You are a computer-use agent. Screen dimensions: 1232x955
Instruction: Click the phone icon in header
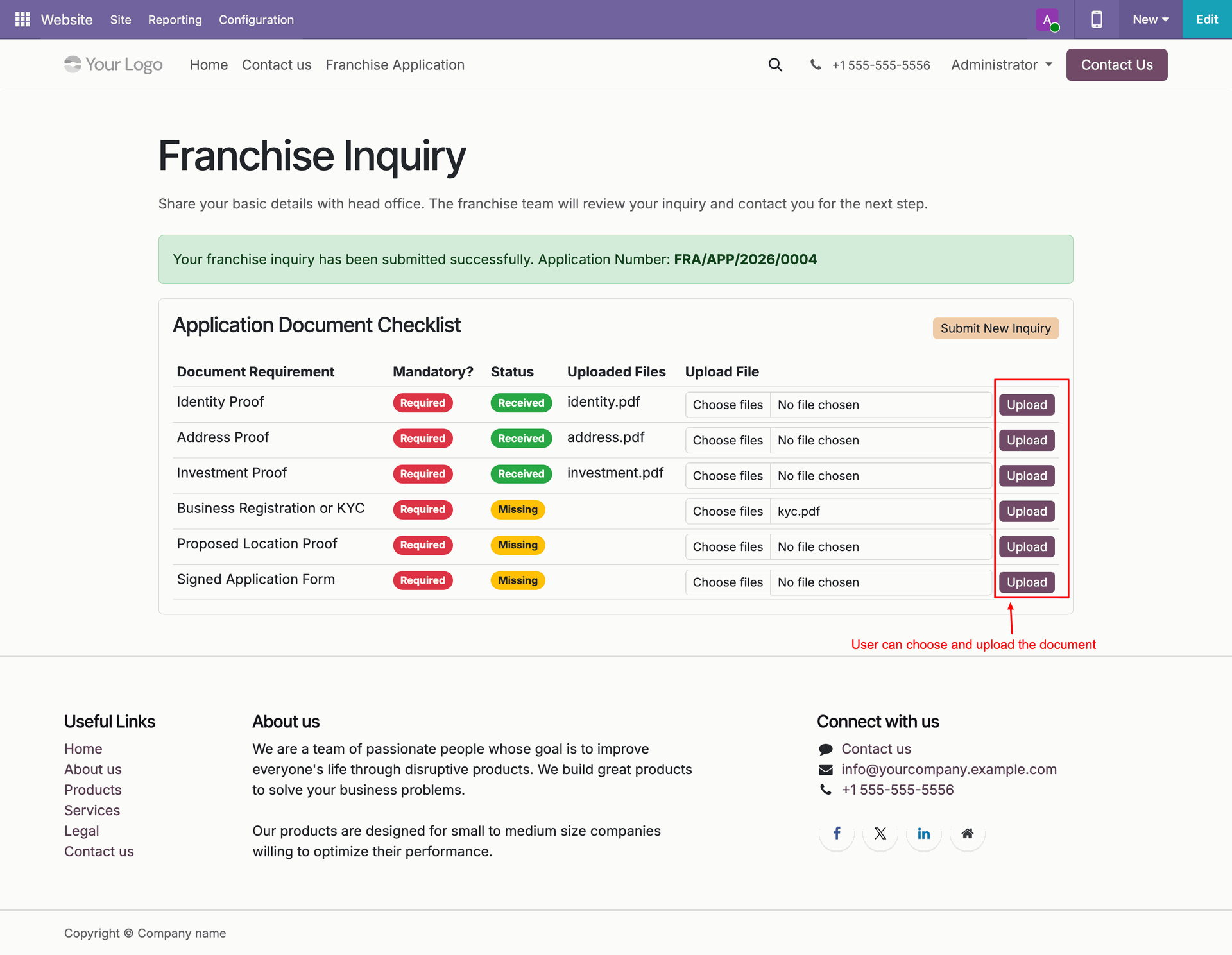(816, 65)
